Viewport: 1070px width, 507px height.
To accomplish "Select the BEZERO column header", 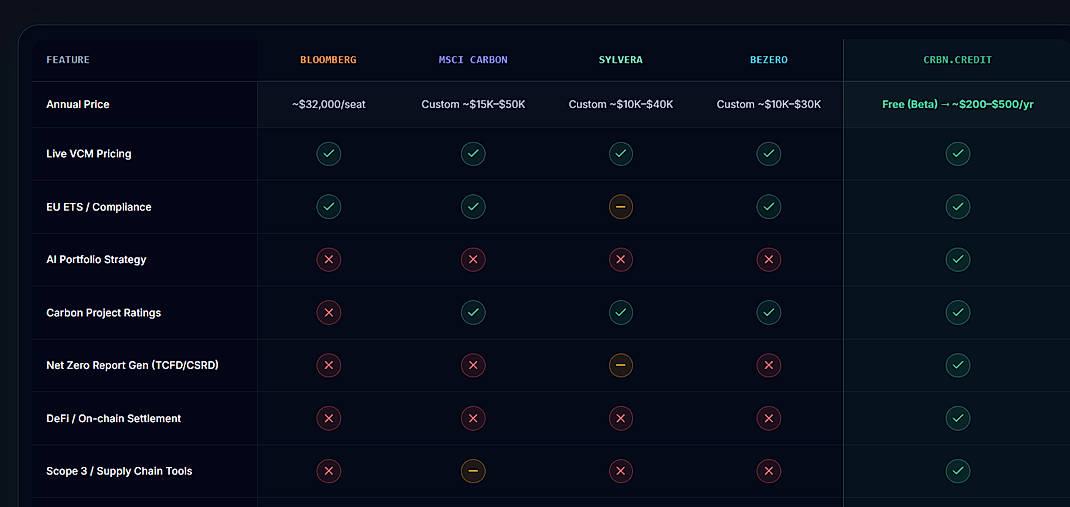I will 768,60.
